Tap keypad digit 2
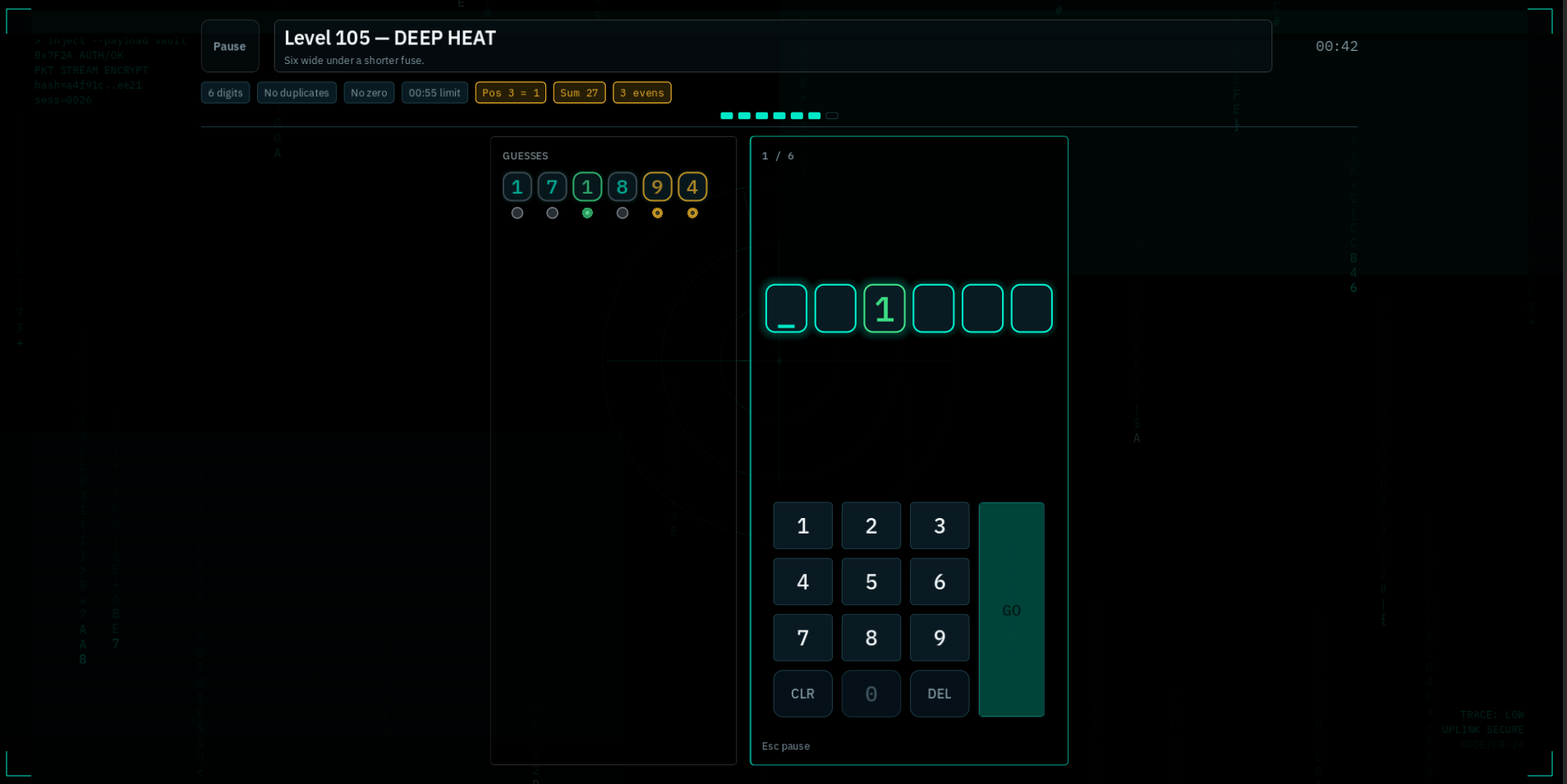Image resolution: width=1567 pixels, height=784 pixels. point(871,525)
